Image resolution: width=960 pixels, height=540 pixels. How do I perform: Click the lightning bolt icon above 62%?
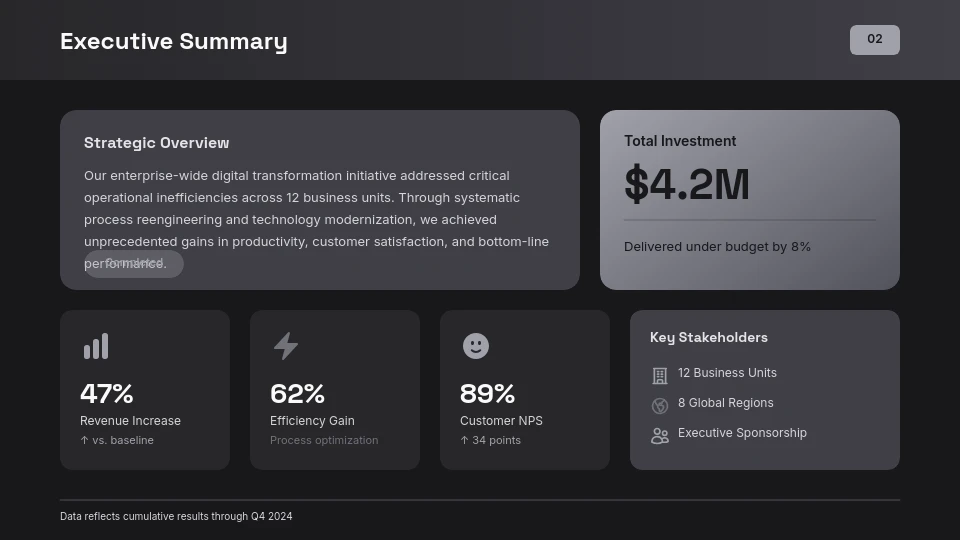tap(286, 346)
